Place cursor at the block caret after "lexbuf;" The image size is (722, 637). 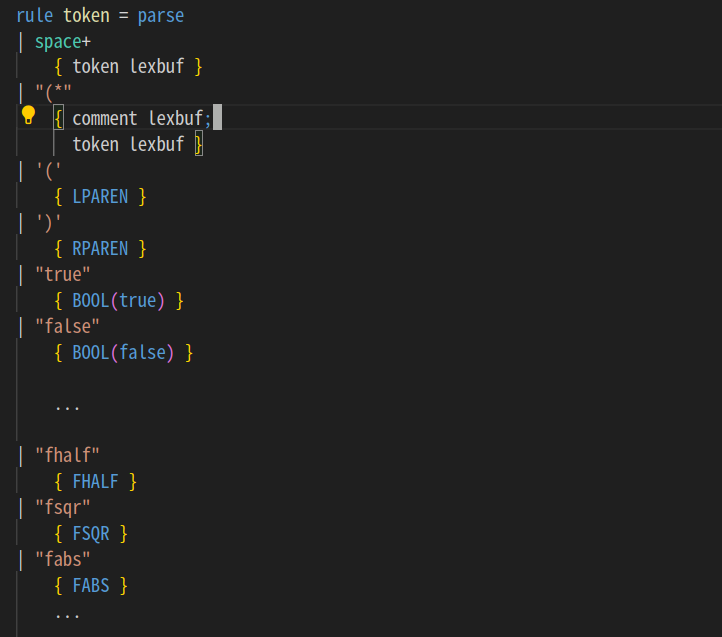point(217,119)
